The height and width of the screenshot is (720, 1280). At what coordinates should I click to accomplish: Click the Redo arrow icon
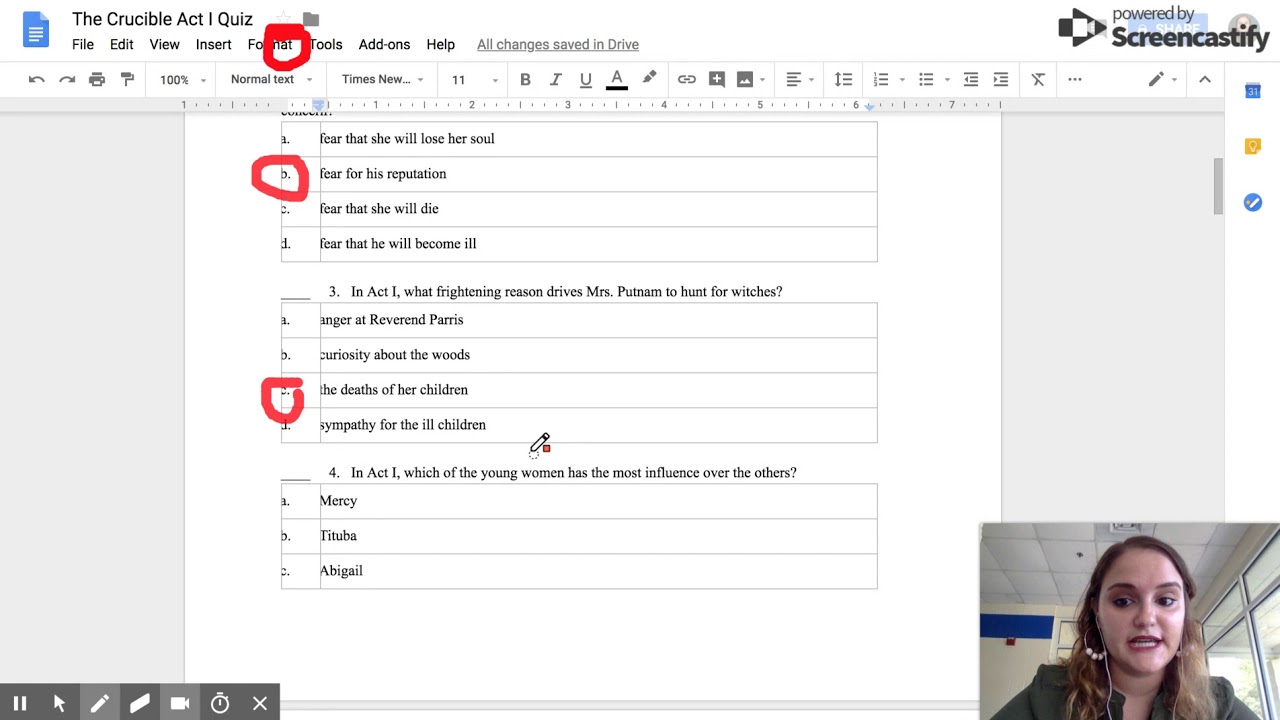[67, 80]
